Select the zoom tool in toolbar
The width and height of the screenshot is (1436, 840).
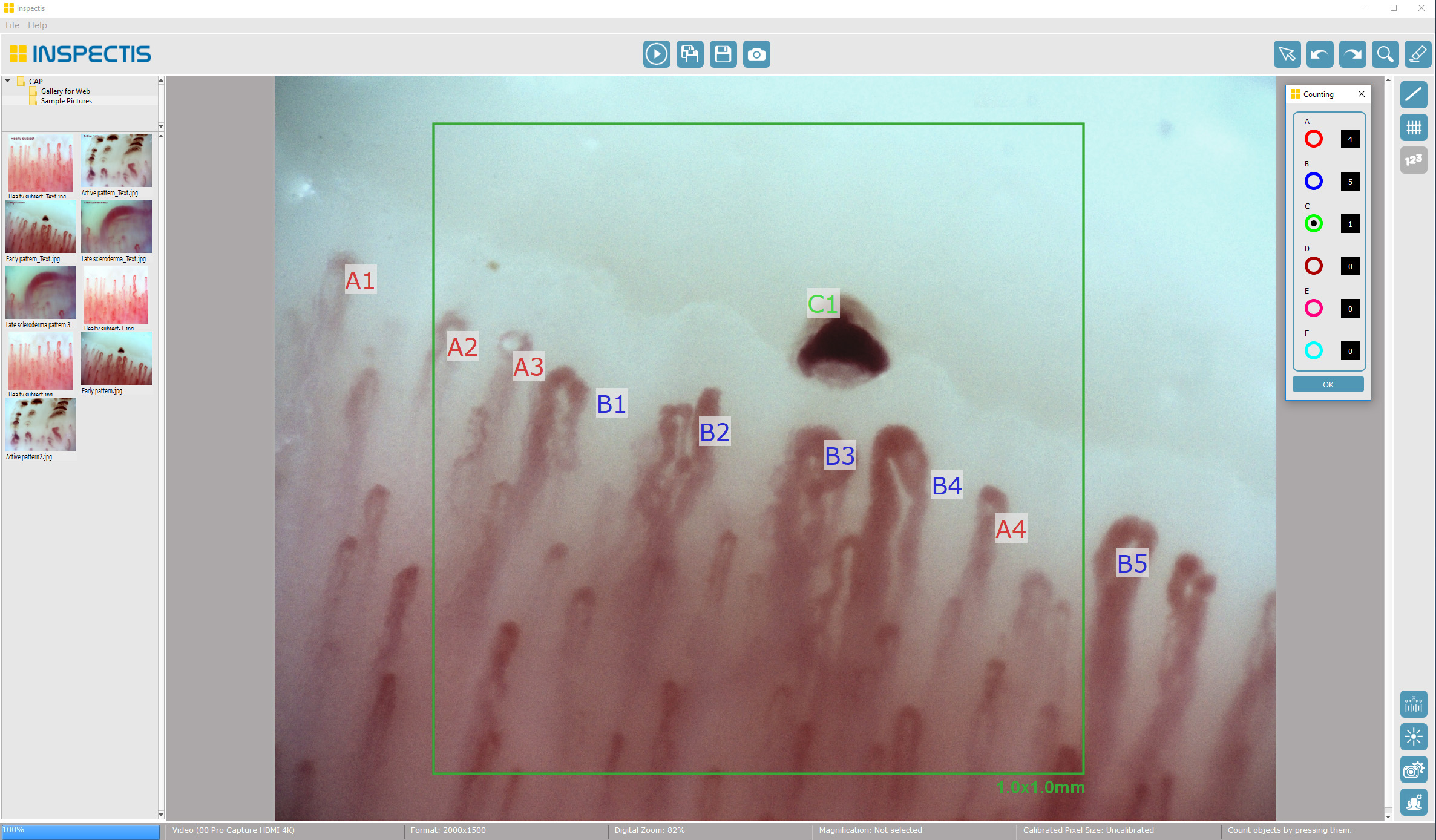(x=1385, y=54)
